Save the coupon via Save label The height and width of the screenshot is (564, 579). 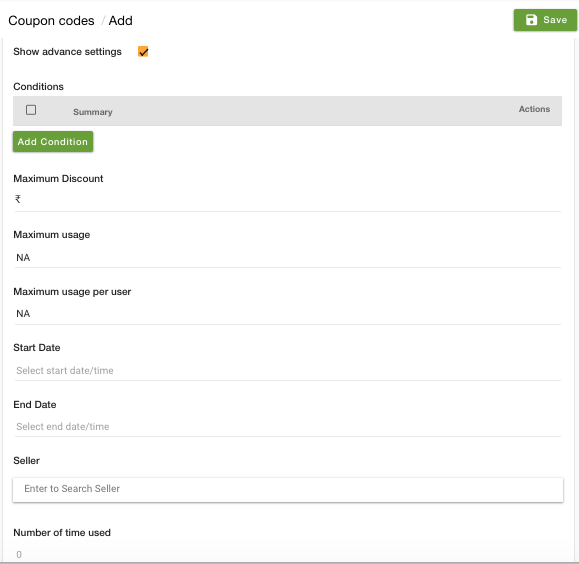pyautogui.click(x=555, y=20)
